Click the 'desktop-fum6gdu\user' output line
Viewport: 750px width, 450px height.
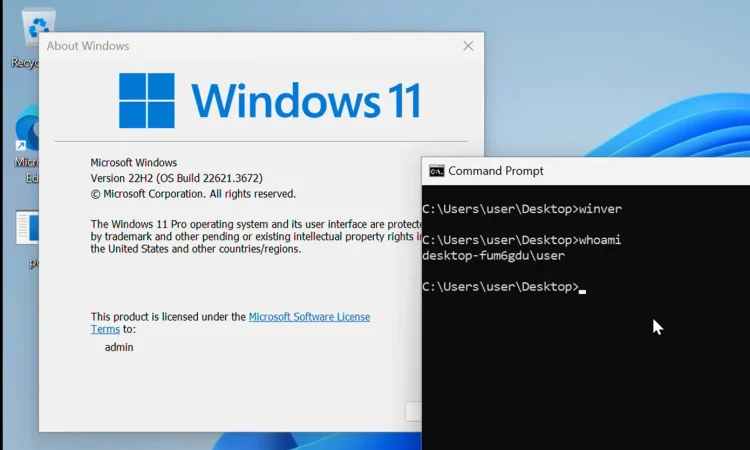coord(493,255)
